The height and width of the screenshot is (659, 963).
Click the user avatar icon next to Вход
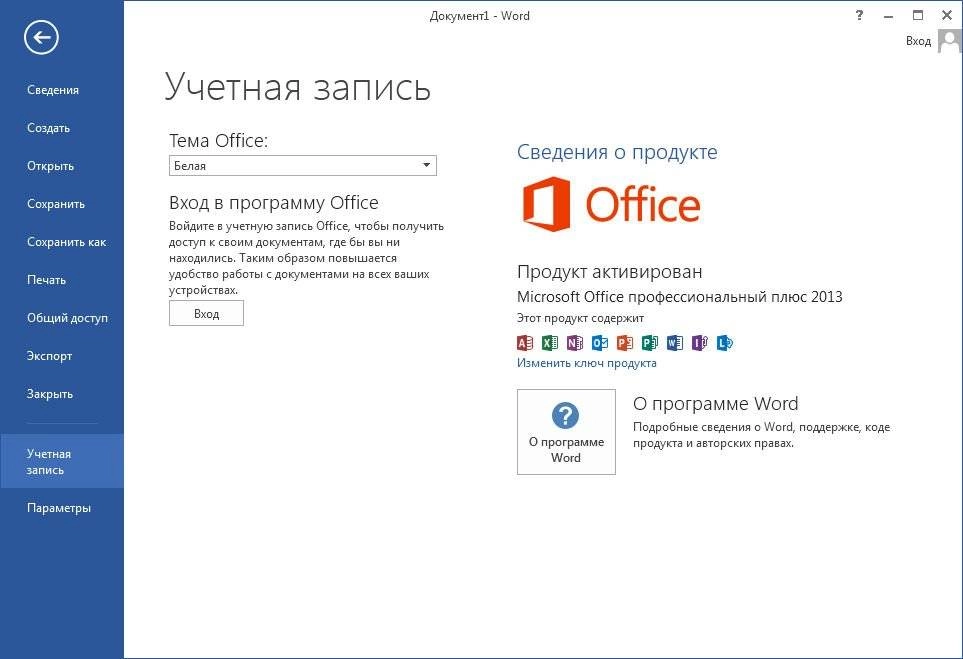pos(949,42)
